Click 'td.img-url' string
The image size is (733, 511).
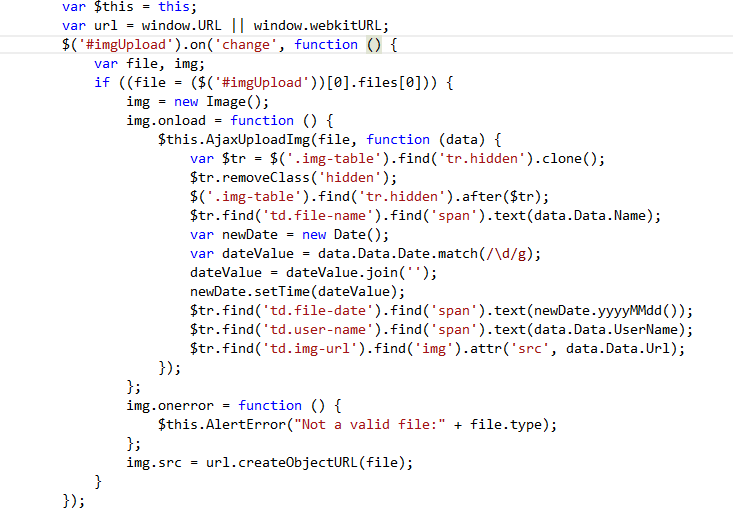coord(306,349)
